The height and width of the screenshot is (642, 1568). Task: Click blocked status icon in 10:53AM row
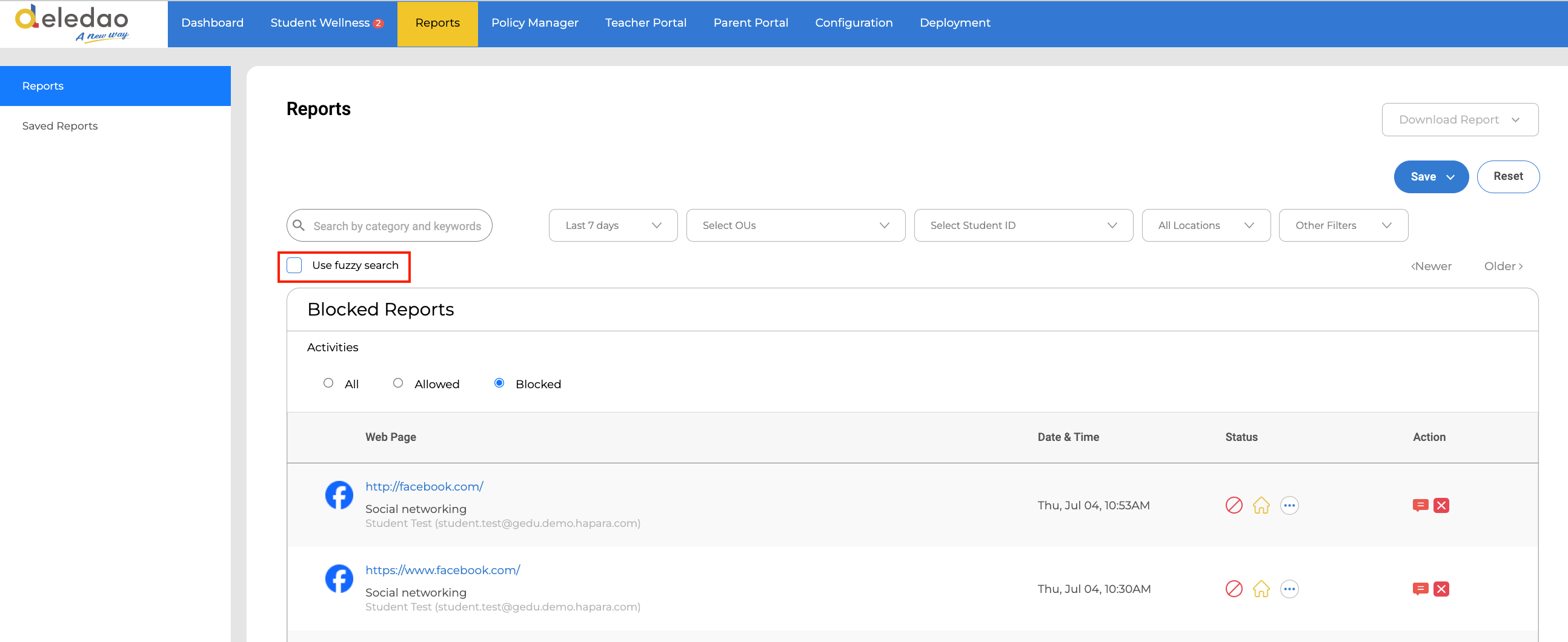click(1234, 505)
